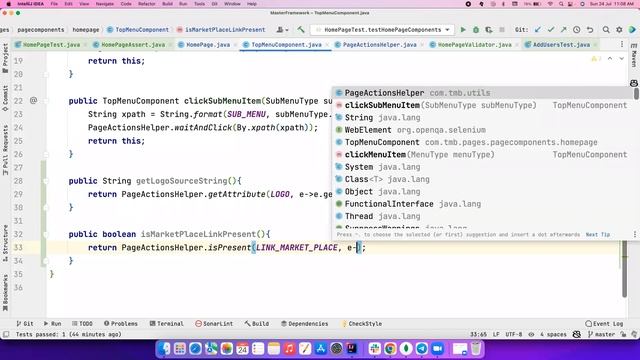Image resolution: width=640 pixels, height=360 pixels.
Task: Toggle the Run tool window at bottom
Action: (52, 324)
